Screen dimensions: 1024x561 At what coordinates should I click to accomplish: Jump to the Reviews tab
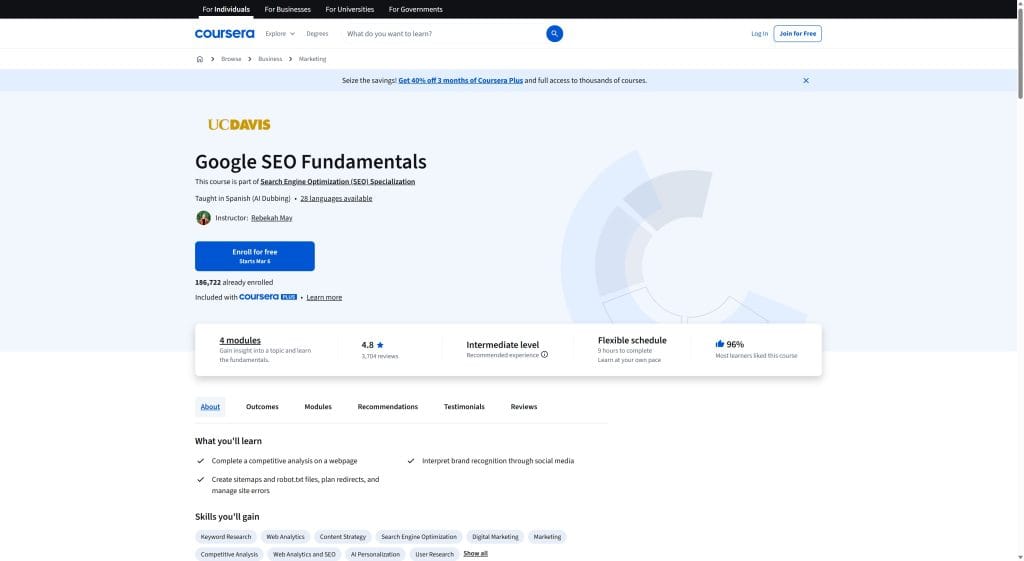(524, 407)
